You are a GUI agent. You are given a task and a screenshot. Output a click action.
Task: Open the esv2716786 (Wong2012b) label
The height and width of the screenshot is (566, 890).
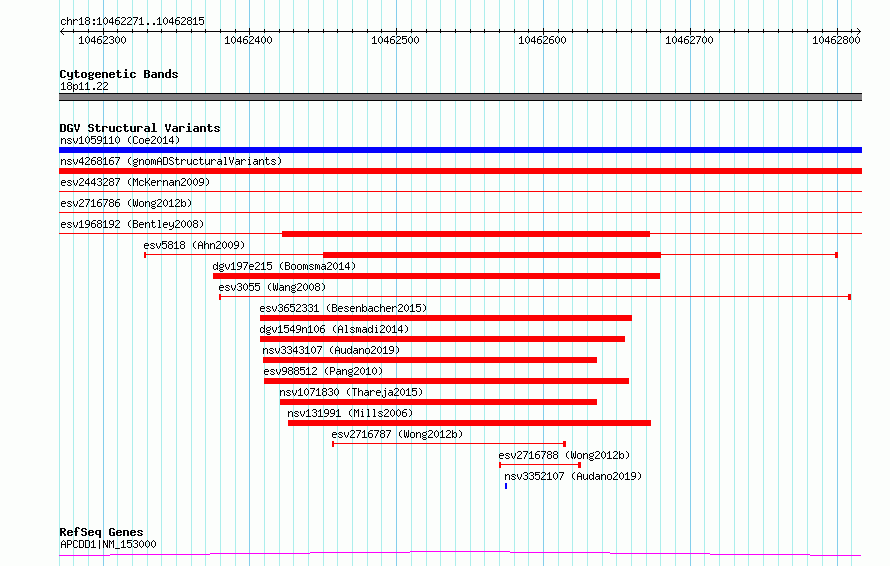tap(126, 203)
